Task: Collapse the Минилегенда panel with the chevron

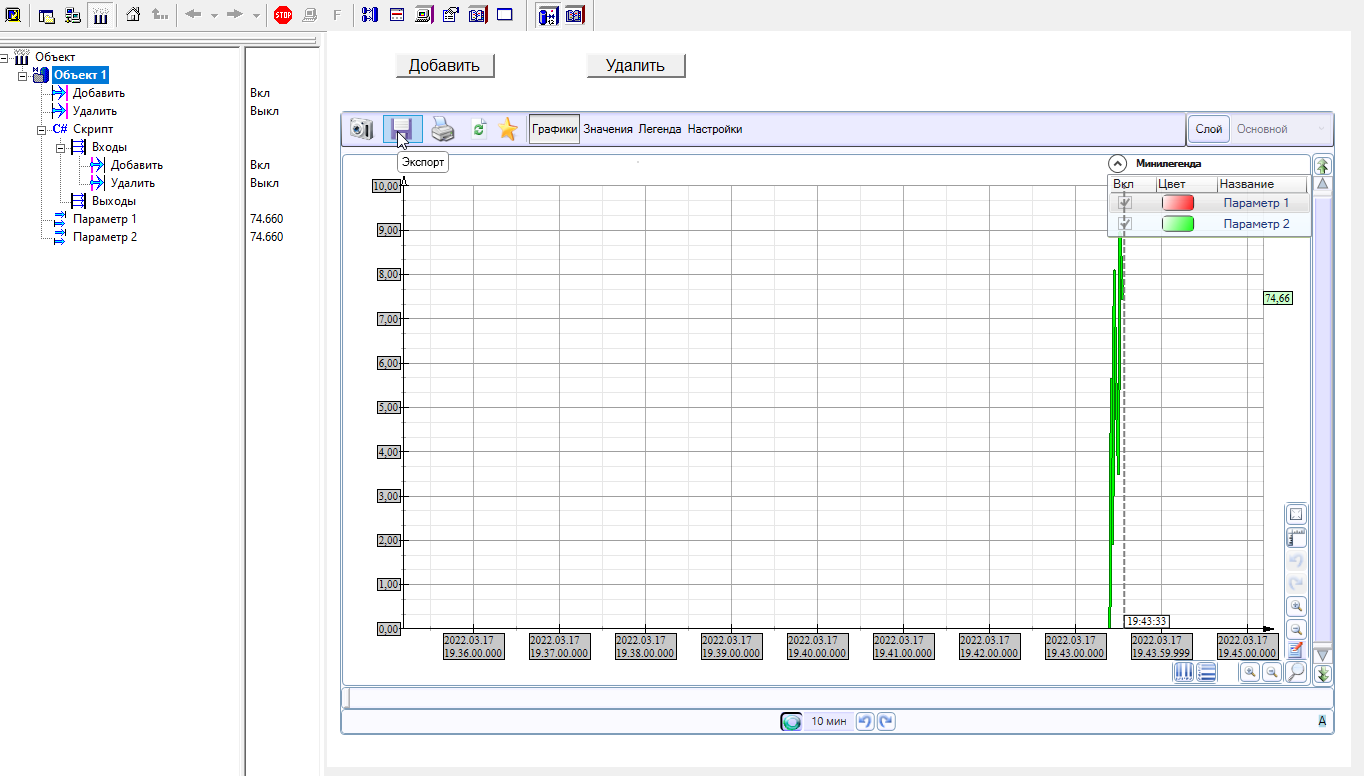Action: tap(1118, 163)
